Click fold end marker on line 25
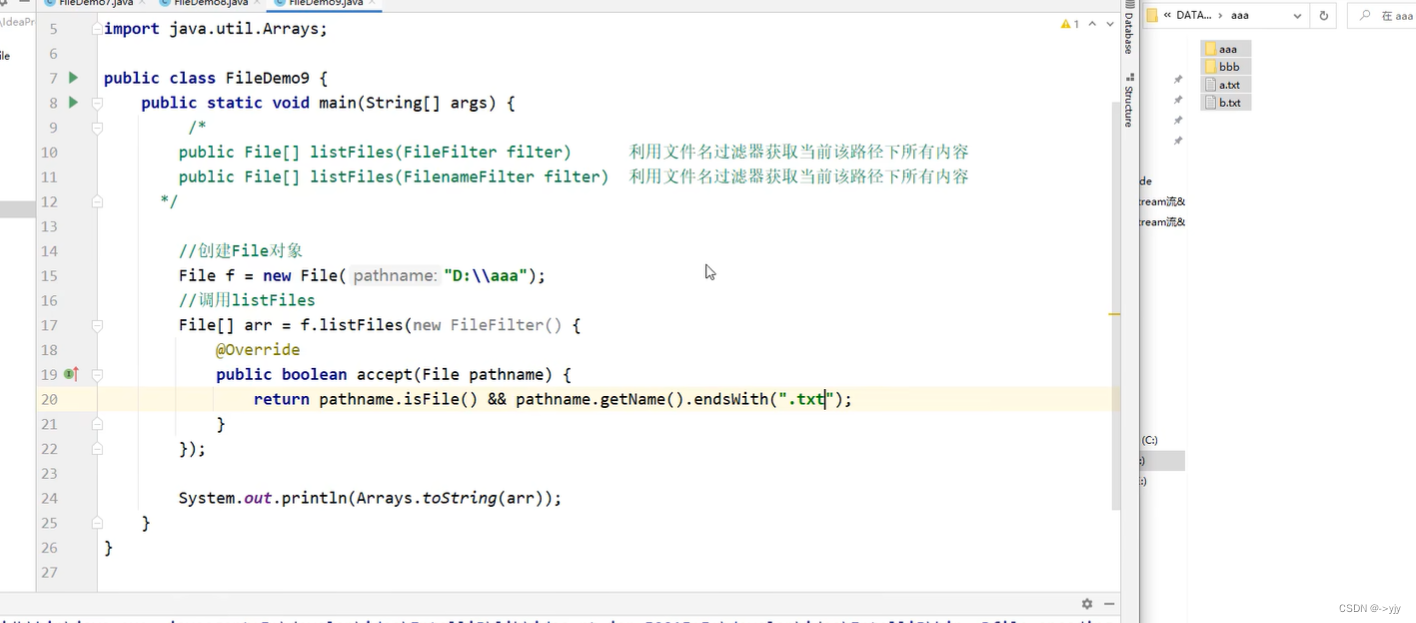The height and width of the screenshot is (623, 1416). [97, 523]
